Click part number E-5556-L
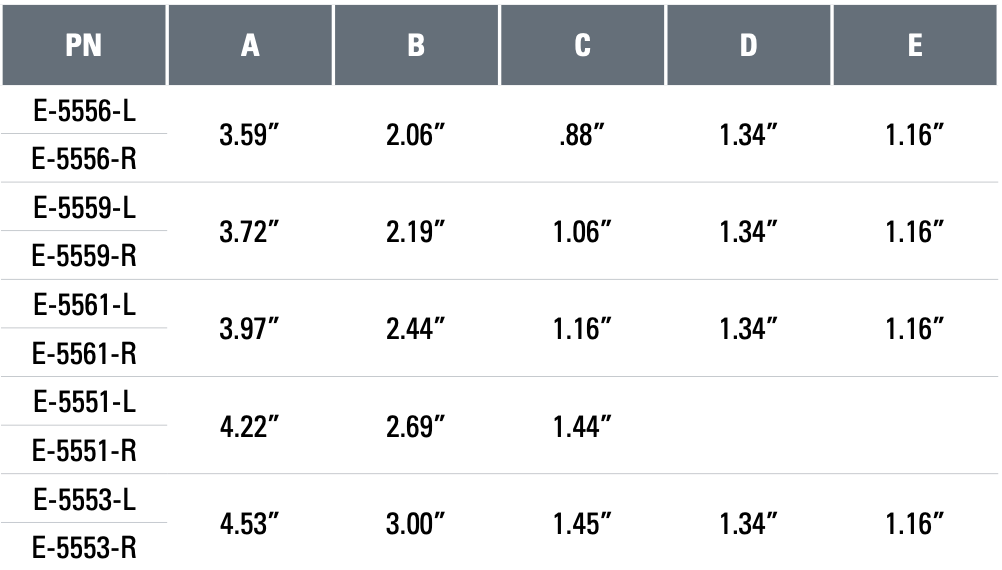Viewport: 1002px width, 570px height. 84,111
